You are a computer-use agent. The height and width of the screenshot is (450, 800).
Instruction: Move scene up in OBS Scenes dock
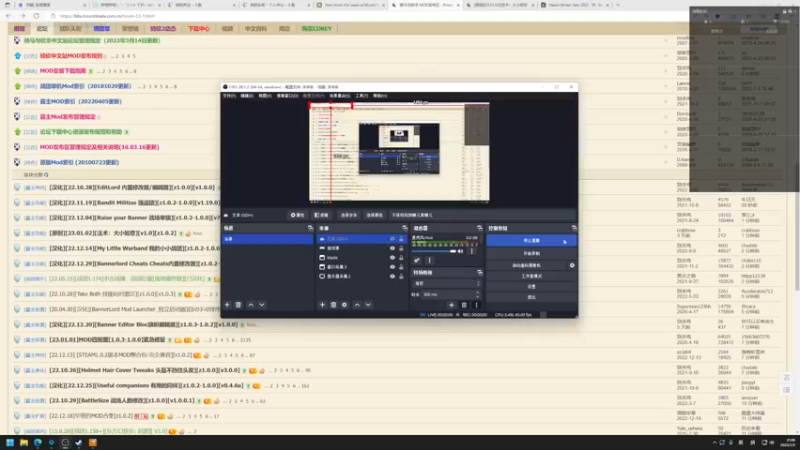pos(251,305)
